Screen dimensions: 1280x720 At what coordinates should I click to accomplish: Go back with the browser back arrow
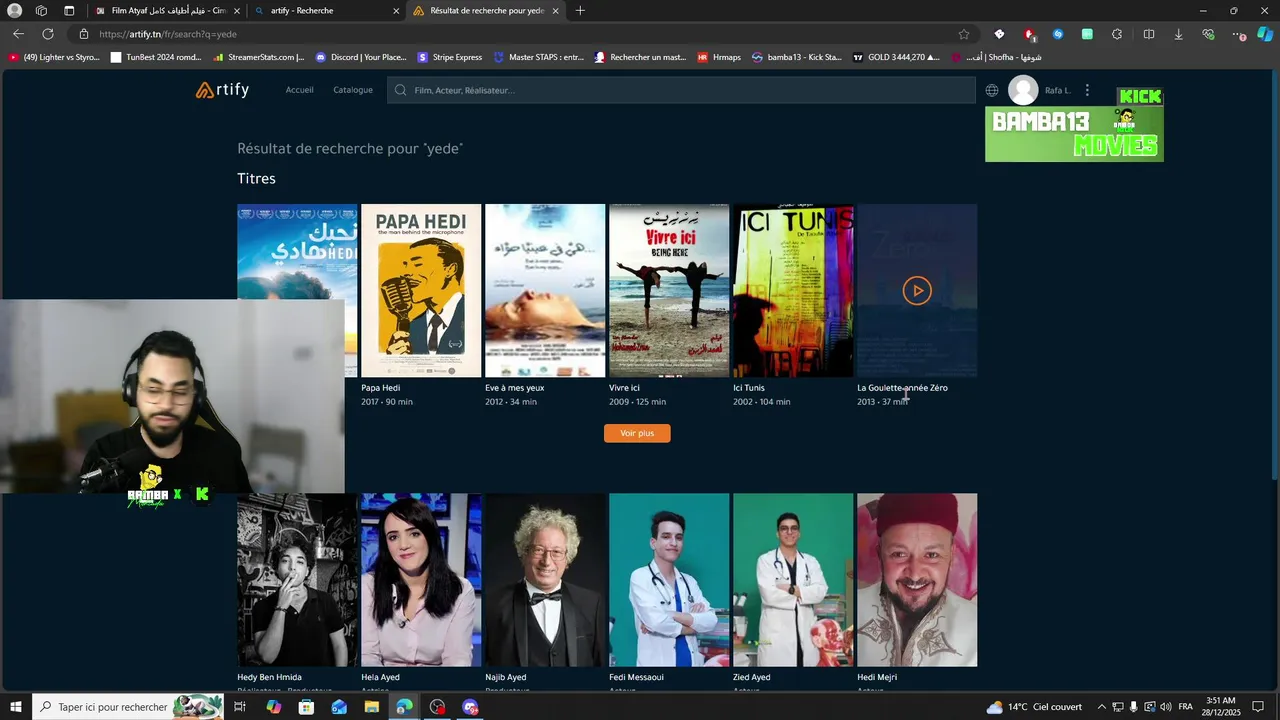coord(18,34)
